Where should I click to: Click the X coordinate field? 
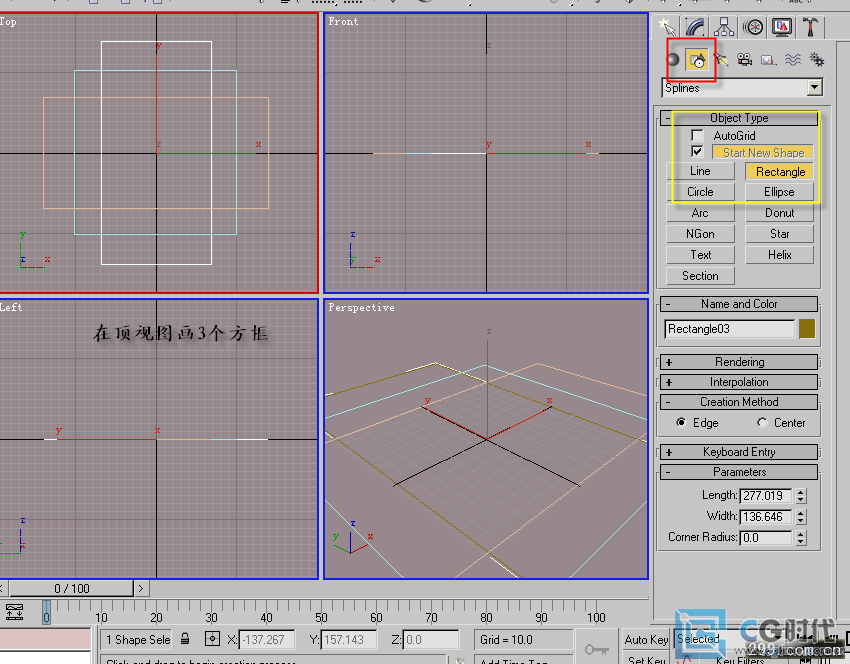click(x=267, y=640)
